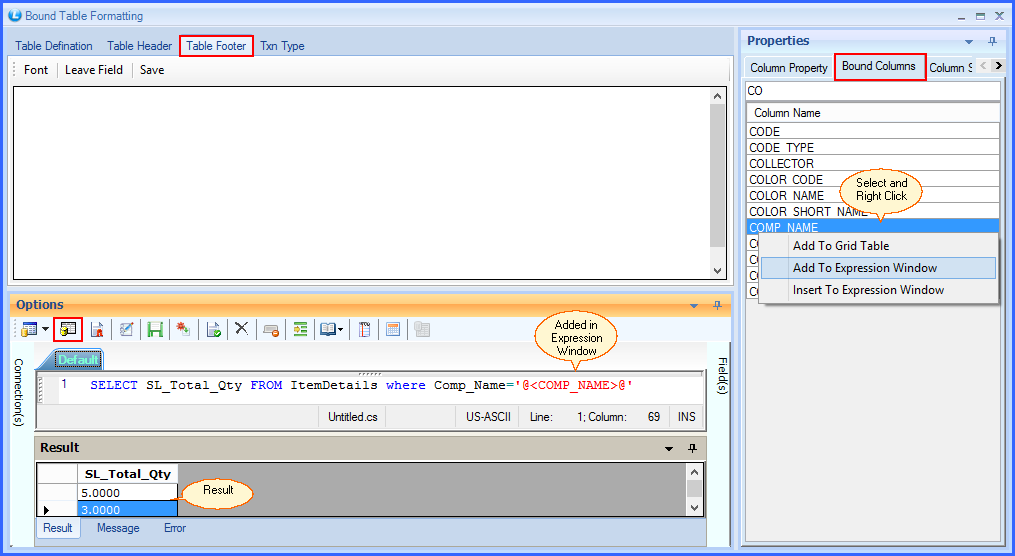Click the Save button in footer toolbar
Image resolution: width=1015 pixels, height=556 pixels.
click(152, 70)
